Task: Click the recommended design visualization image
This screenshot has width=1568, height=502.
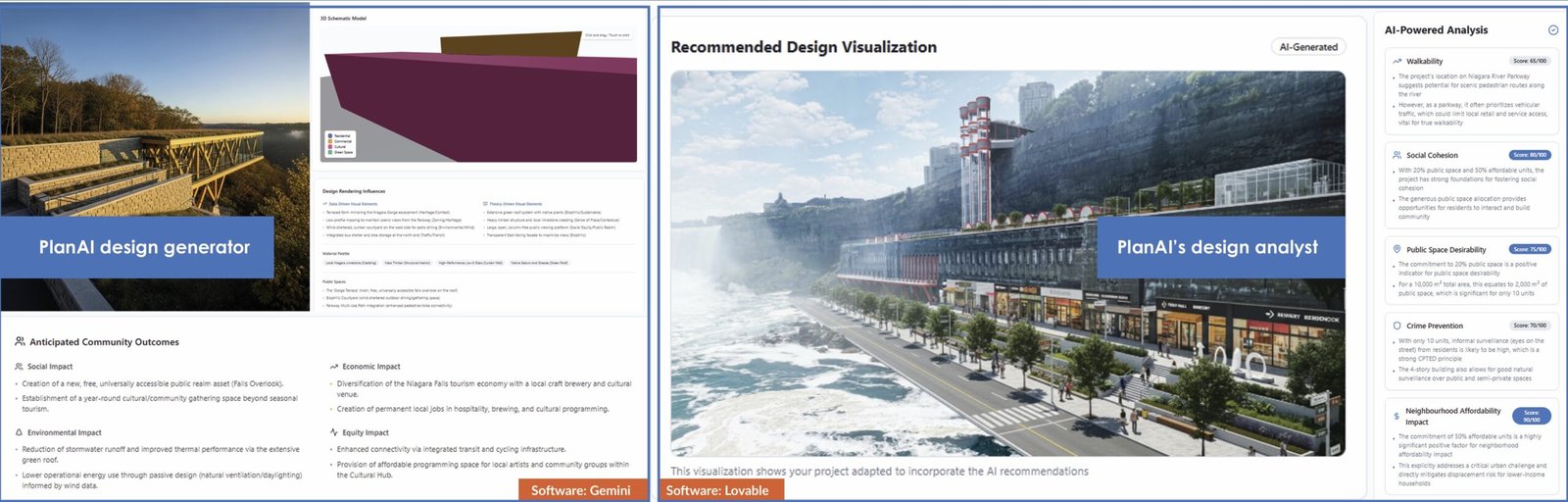Action: coord(1007,263)
